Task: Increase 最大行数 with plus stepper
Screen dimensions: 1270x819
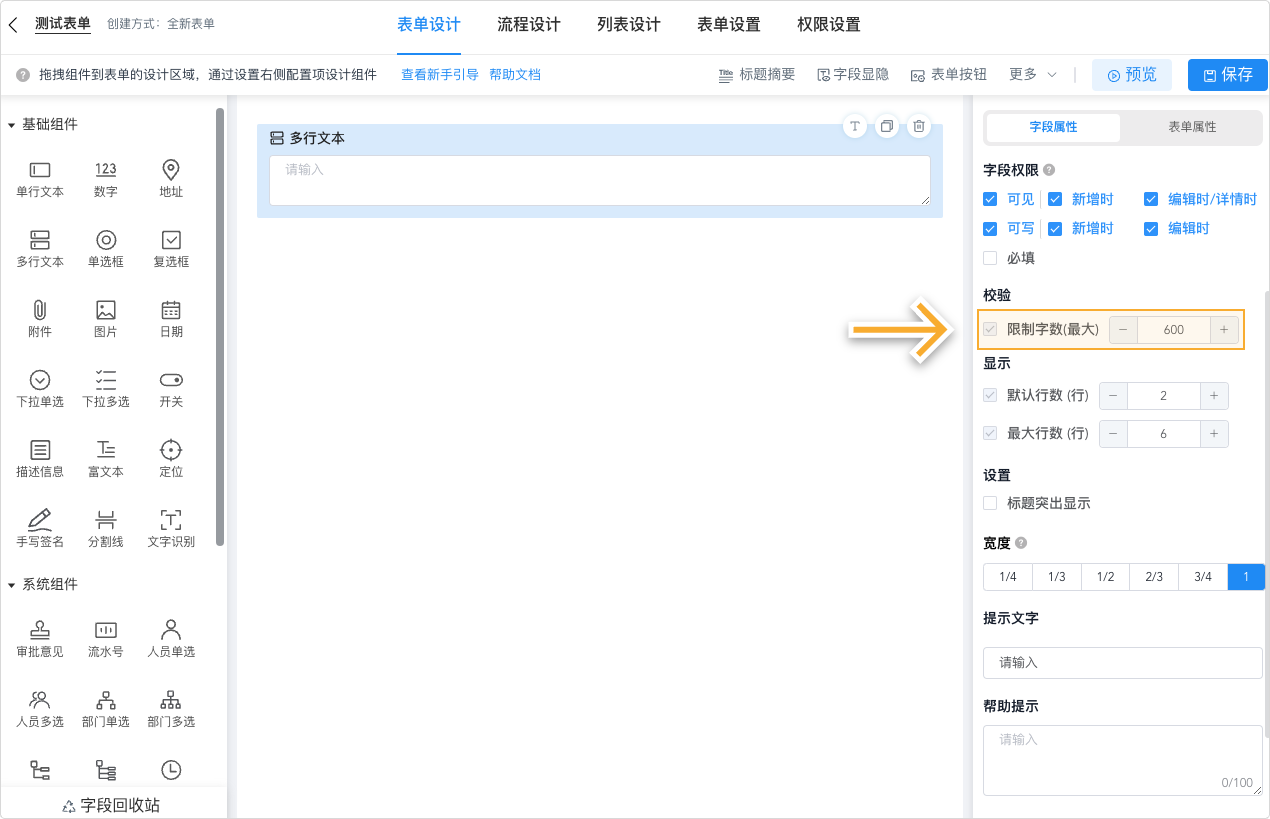Action: click(x=1214, y=433)
